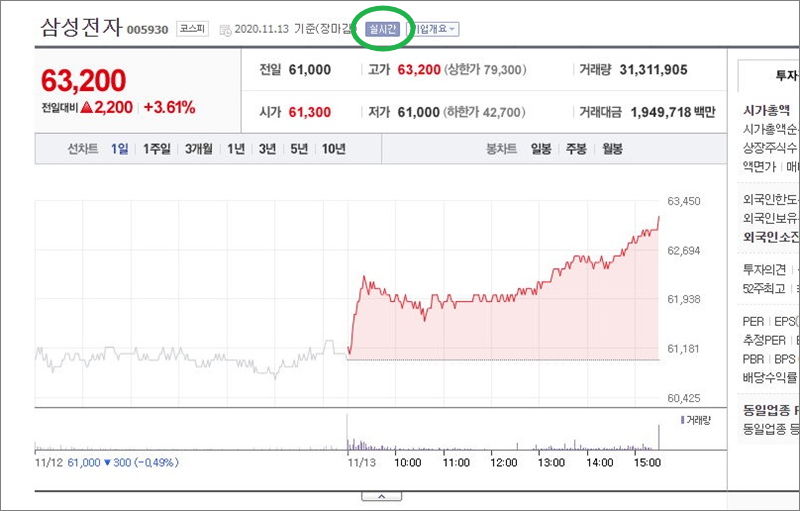This screenshot has width=800, height=511.
Task: Select the stock code 005930
Action: pos(147,30)
